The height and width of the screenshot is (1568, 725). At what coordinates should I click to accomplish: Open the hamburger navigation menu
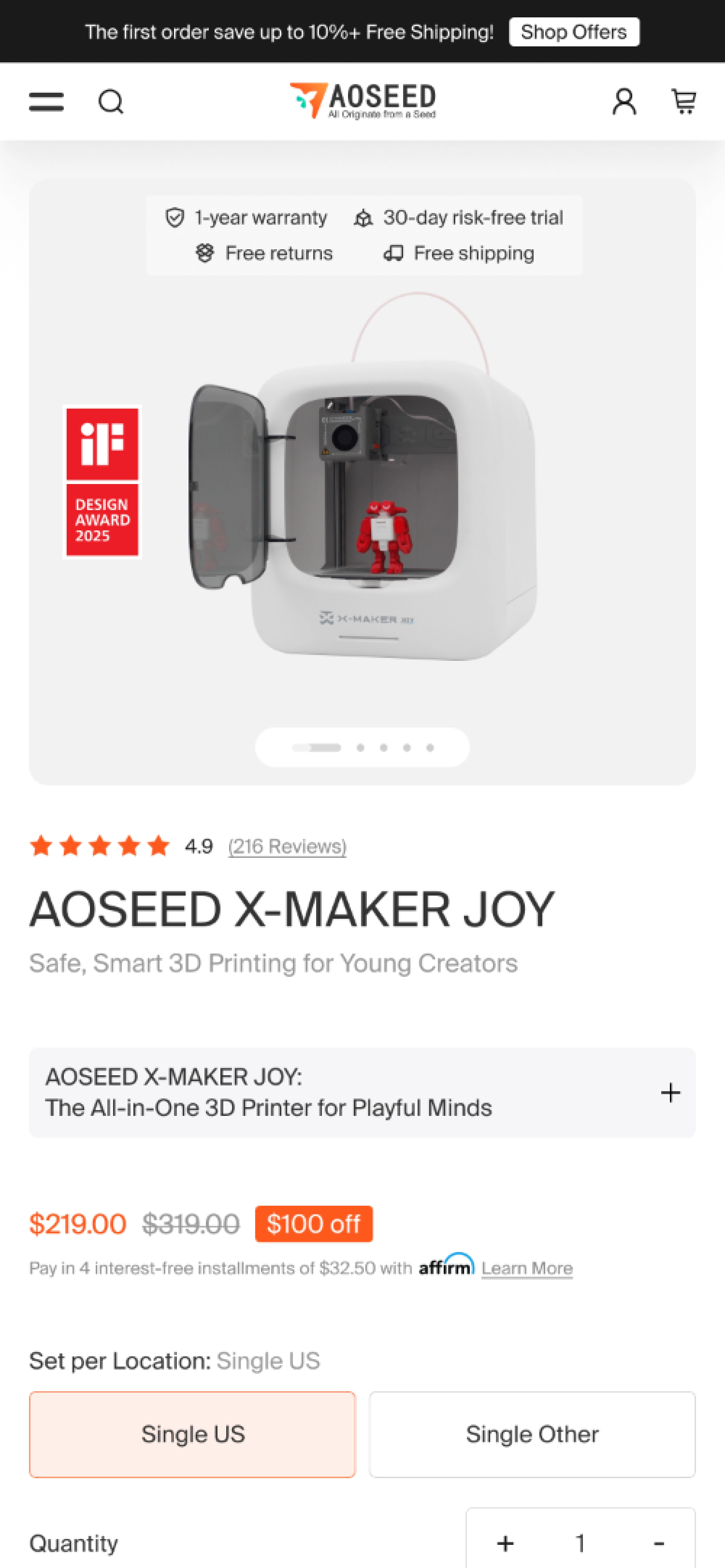pos(46,102)
